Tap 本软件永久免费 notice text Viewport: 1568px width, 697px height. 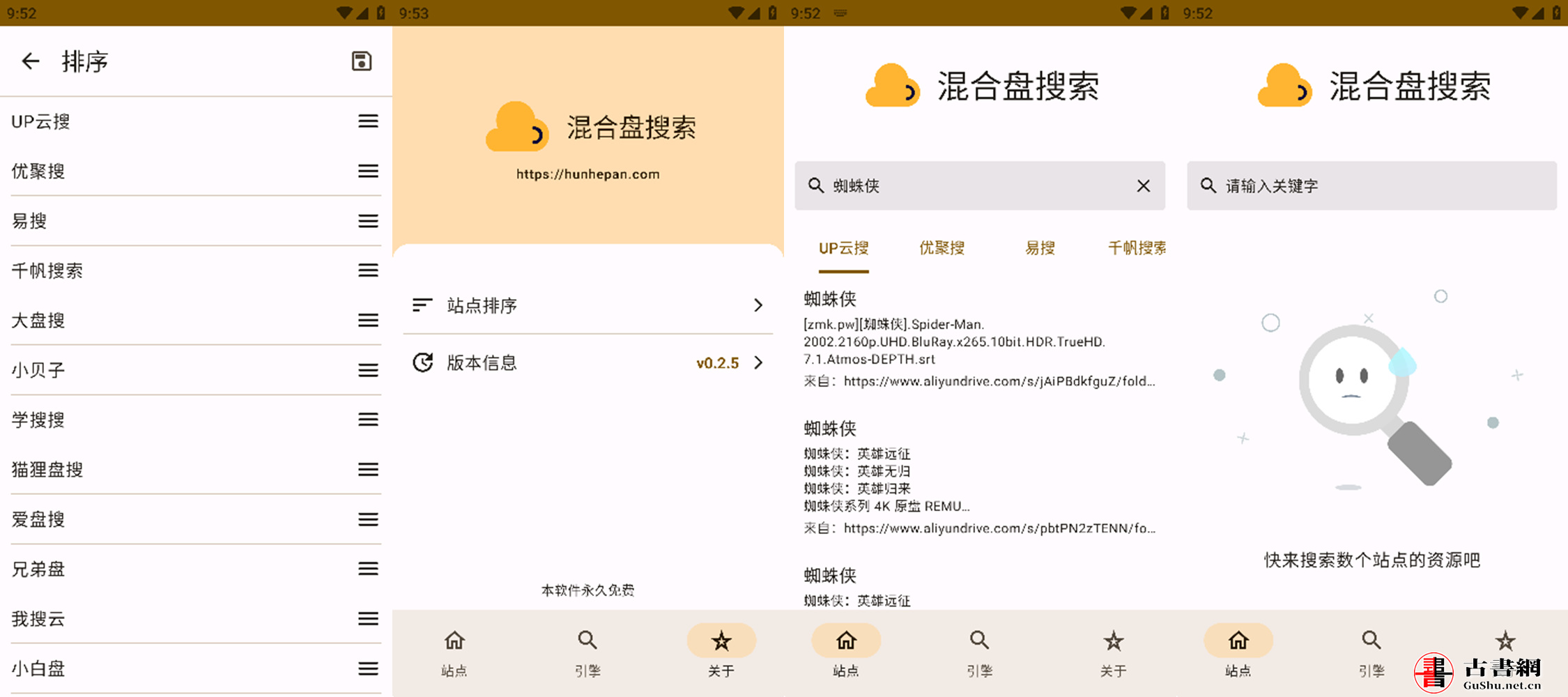click(587, 590)
